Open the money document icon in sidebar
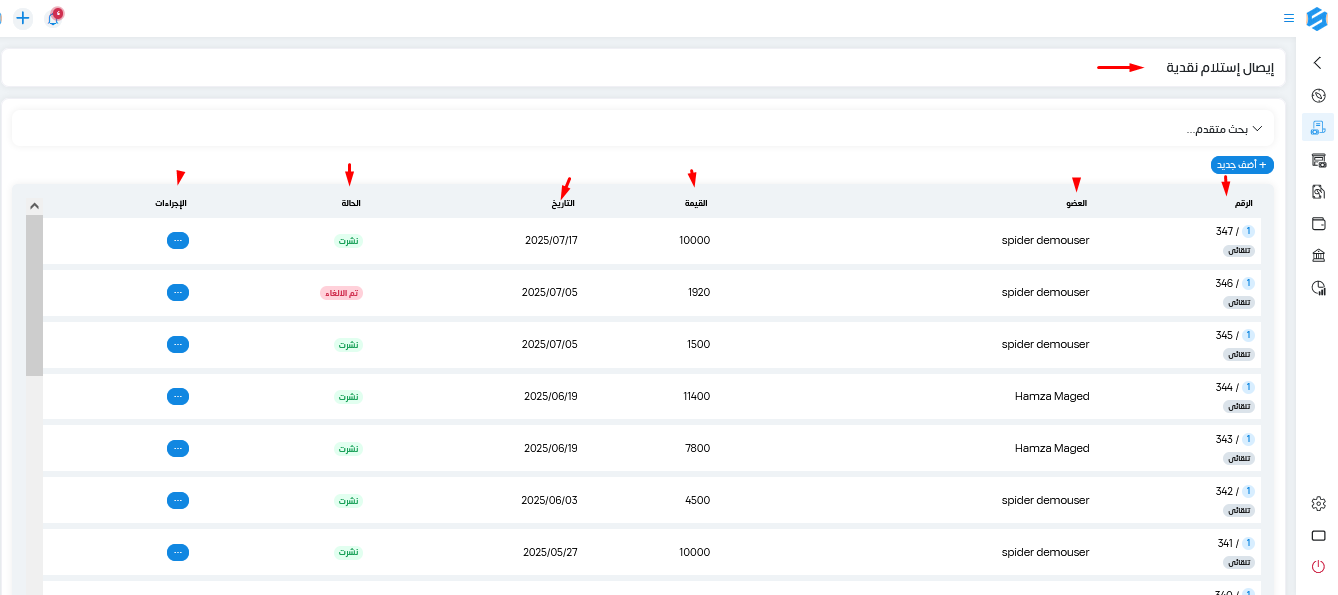1338x595 pixels. coord(1318,192)
